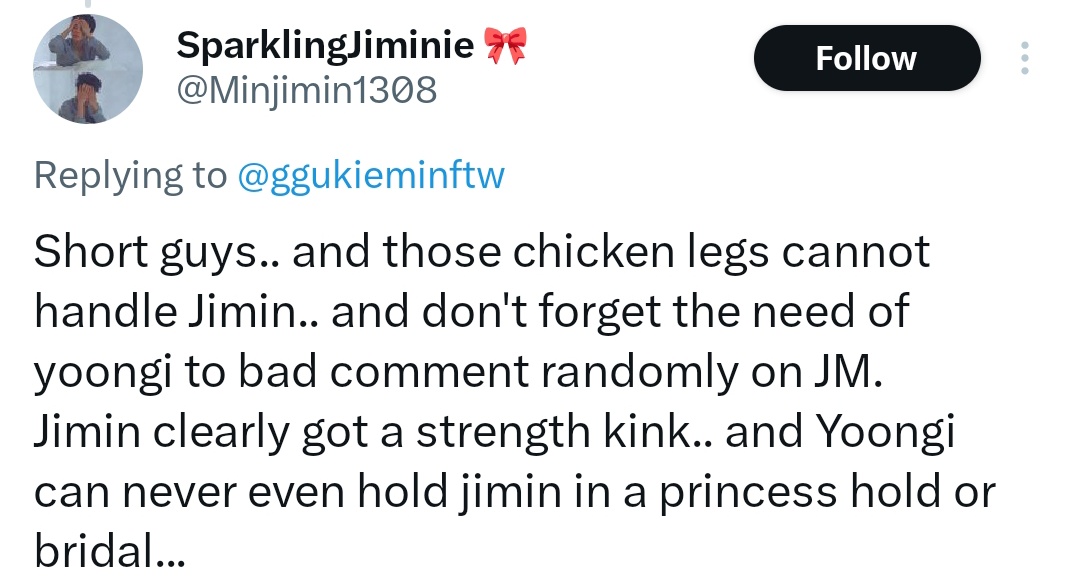Expand the truncated tweet at 'bridal…'
1080x581 pixels.
point(110,551)
